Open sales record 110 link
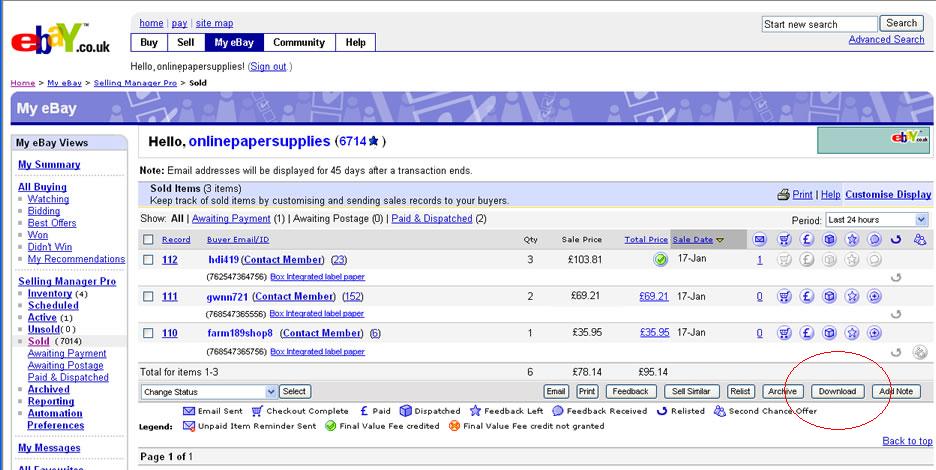The height and width of the screenshot is (470, 936). tap(170, 333)
